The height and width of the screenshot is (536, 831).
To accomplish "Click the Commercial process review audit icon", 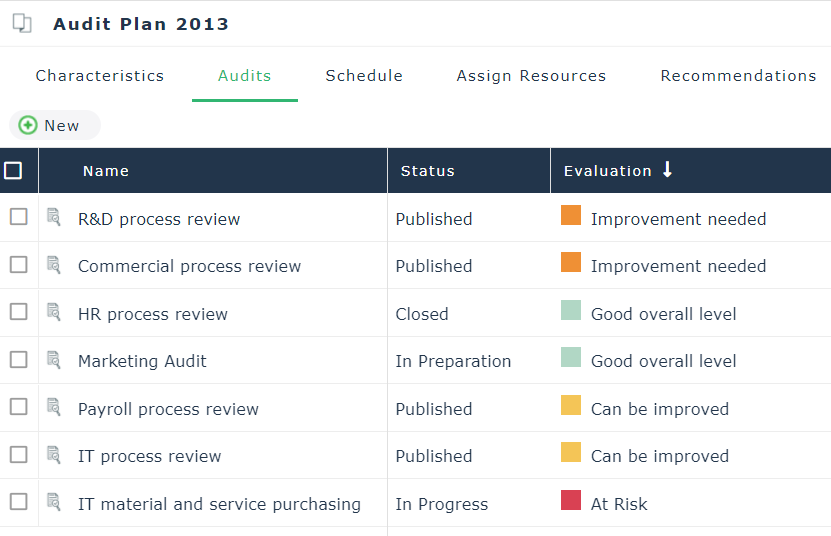I will click(54, 265).
